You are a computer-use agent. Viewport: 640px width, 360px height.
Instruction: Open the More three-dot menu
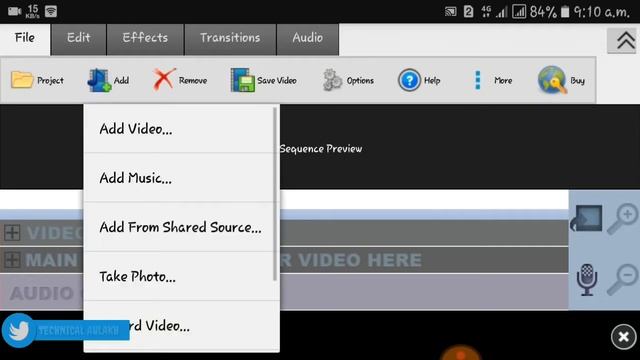478,80
